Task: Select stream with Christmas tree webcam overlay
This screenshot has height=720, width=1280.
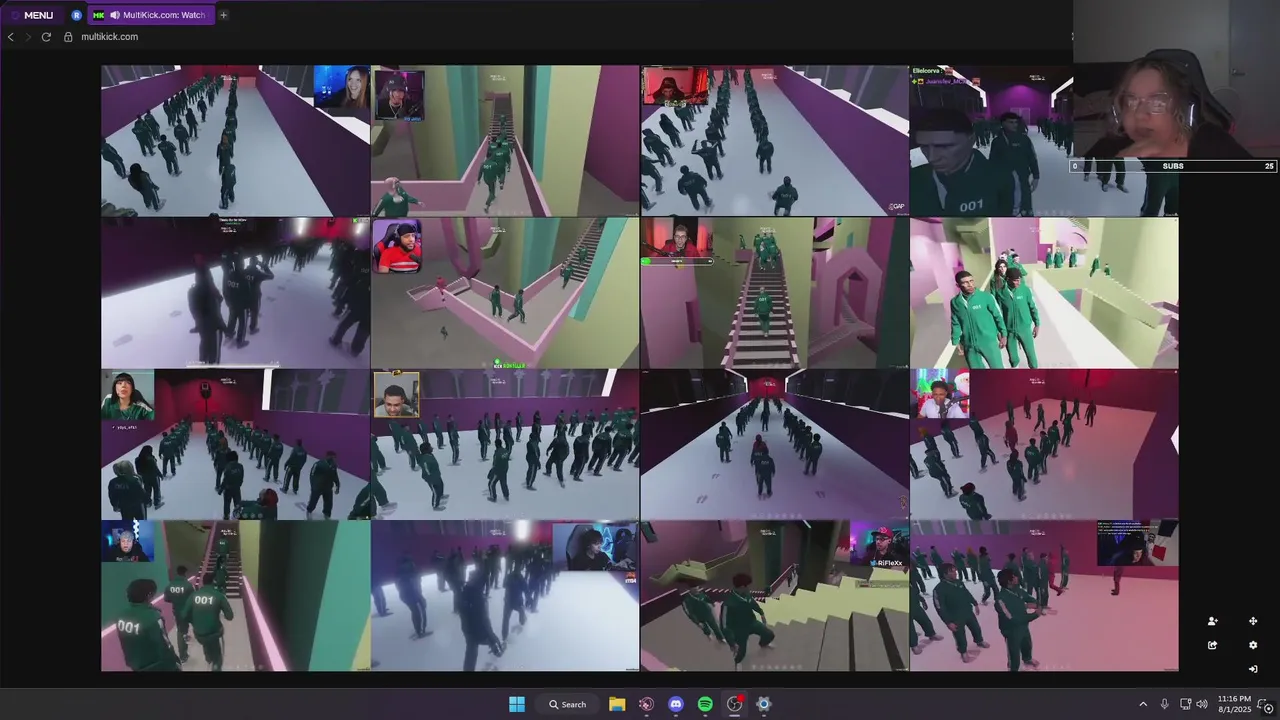Action: click(x=1044, y=445)
